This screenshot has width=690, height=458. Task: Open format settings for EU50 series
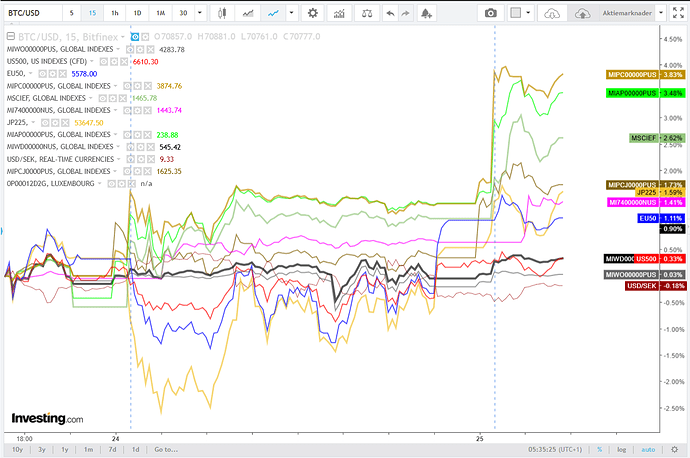(52, 73)
